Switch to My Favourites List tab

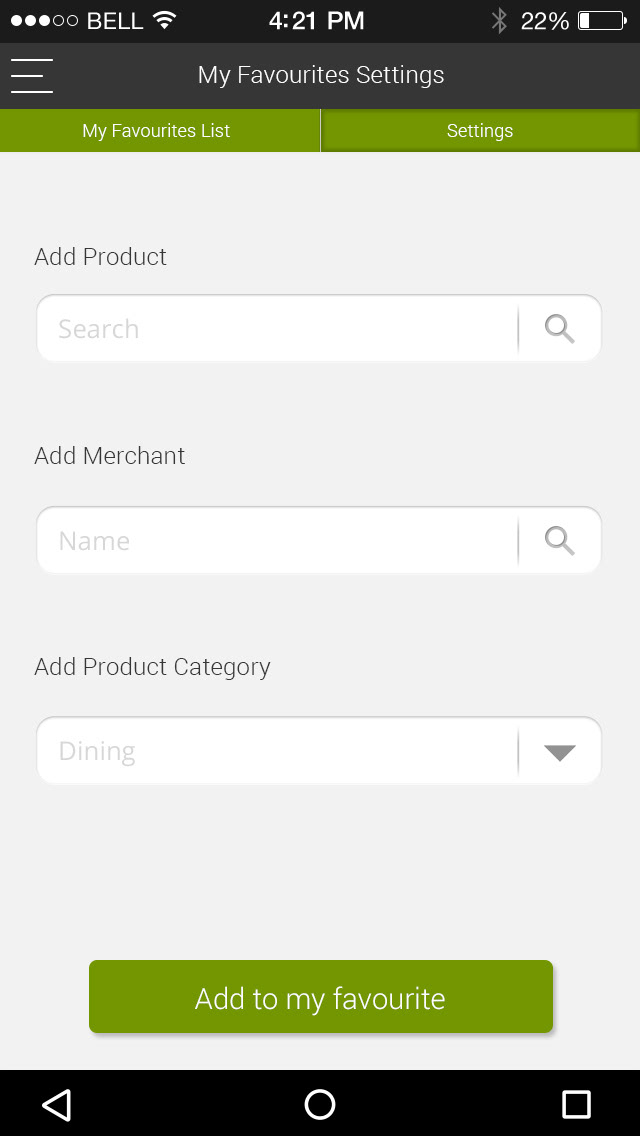tap(157, 131)
